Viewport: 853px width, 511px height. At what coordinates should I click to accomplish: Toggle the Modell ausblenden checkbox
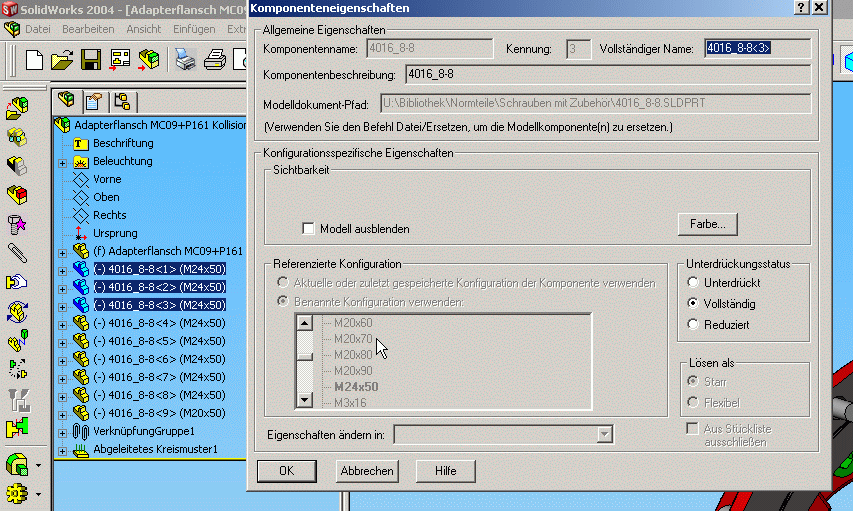click(x=308, y=229)
